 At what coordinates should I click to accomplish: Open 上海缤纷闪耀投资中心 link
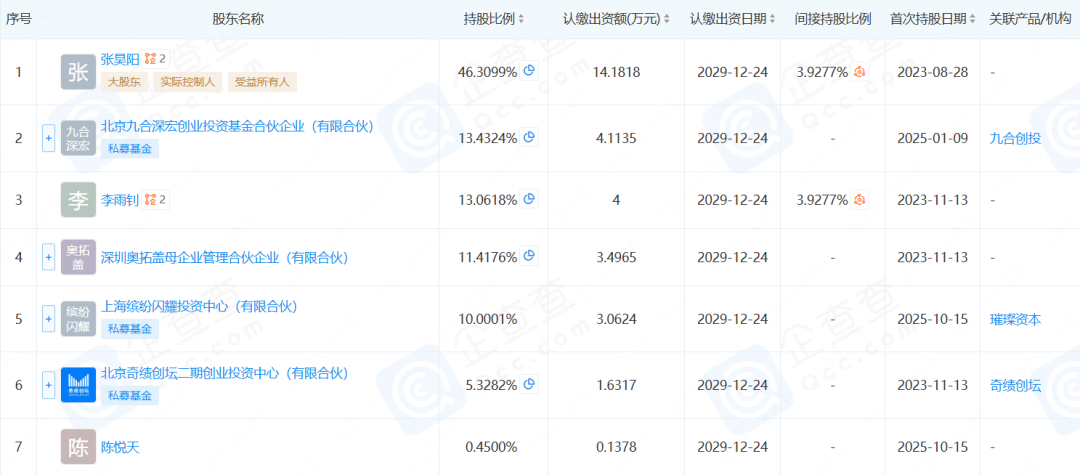coord(199,306)
